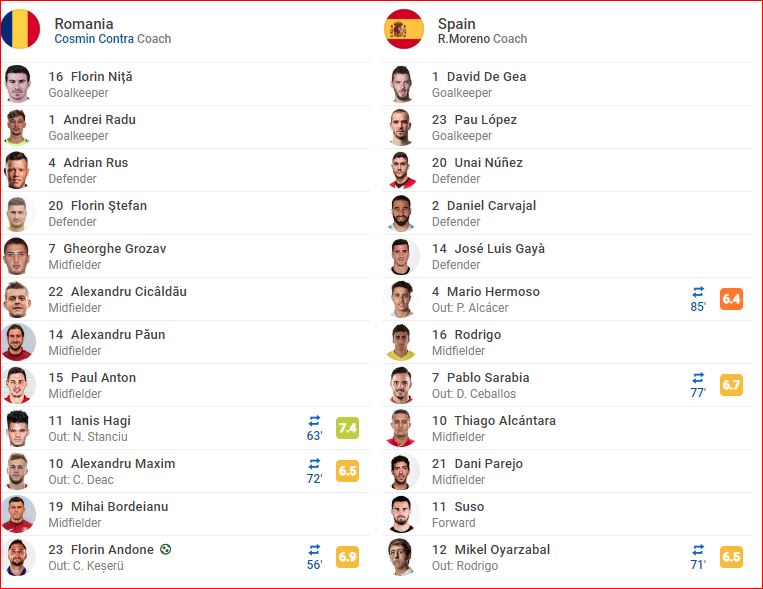The image size is (763, 589).
Task: Click Mario Hermoso's substitution arrows icon
Action: pos(698,292)
